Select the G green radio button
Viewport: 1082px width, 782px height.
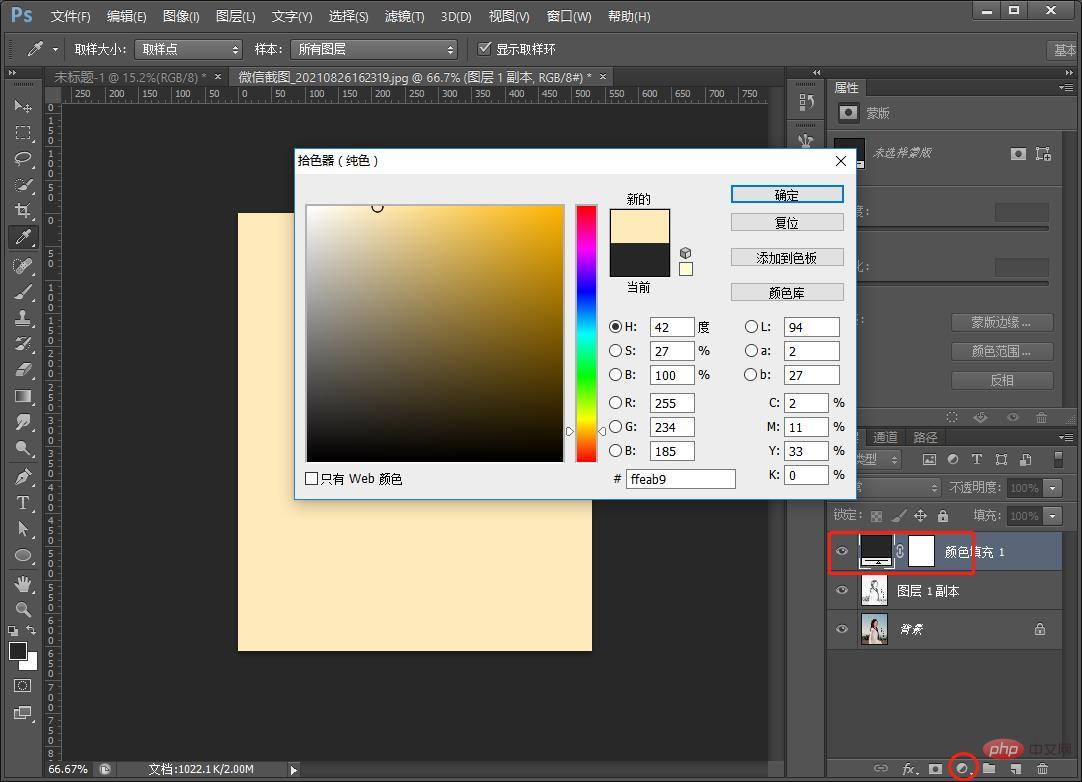(616, 427)
